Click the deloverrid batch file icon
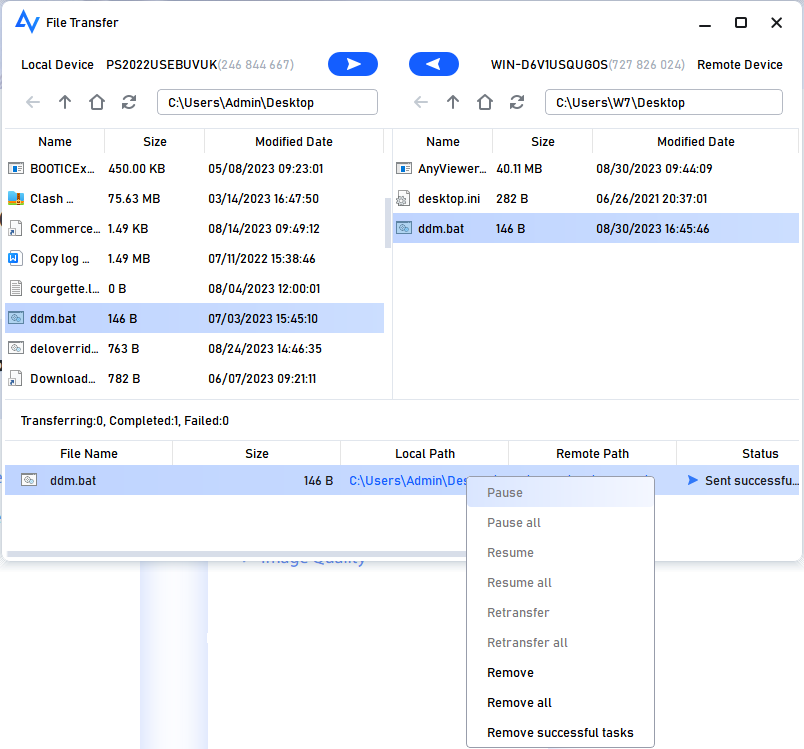The image size is (804, 749). coord(16,348)
